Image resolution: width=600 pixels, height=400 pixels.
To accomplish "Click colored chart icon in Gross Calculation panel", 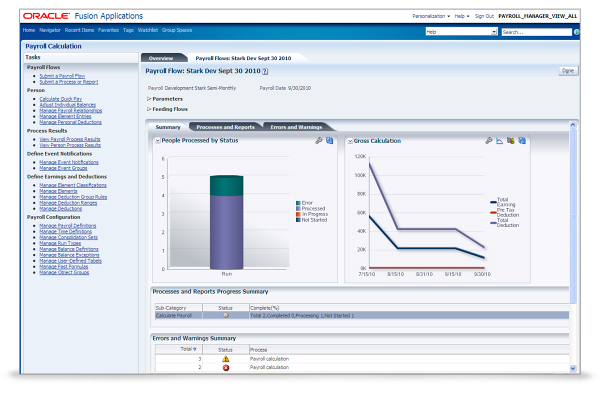I will [x=510, y=141].
